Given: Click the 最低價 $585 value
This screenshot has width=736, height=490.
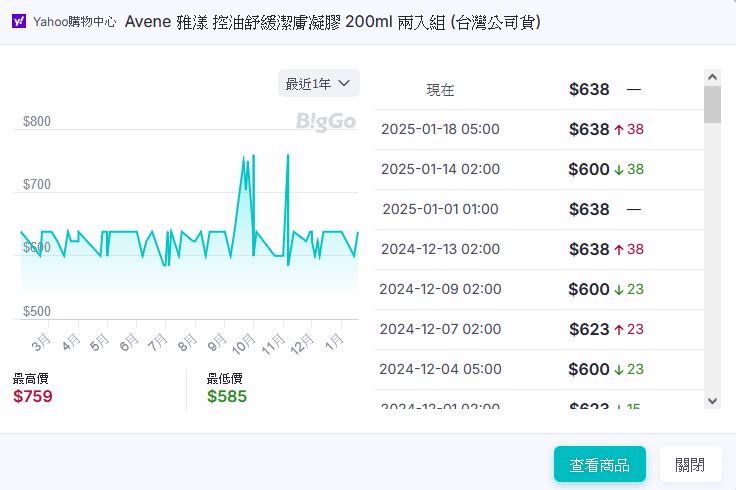Looking at the screenshot, I should click(x=227, y=396).
